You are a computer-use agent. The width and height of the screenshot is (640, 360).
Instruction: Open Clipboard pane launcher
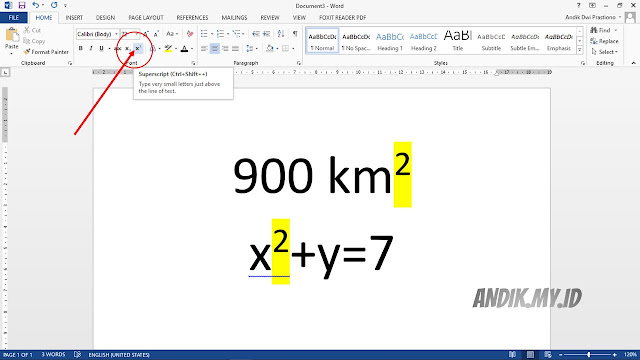[x=70, y=63]
